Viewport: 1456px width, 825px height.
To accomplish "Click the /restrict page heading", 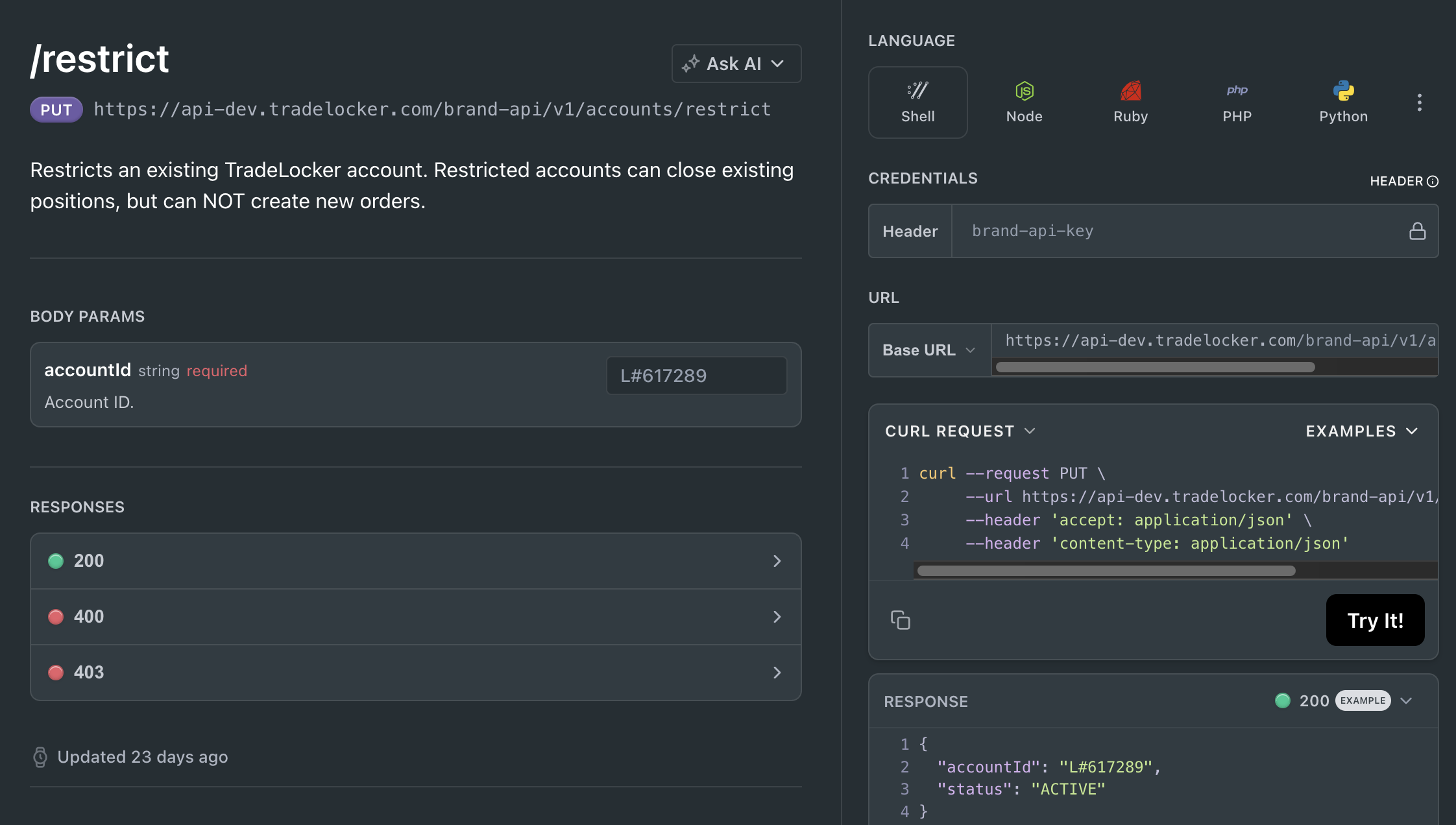I will 99,59.
